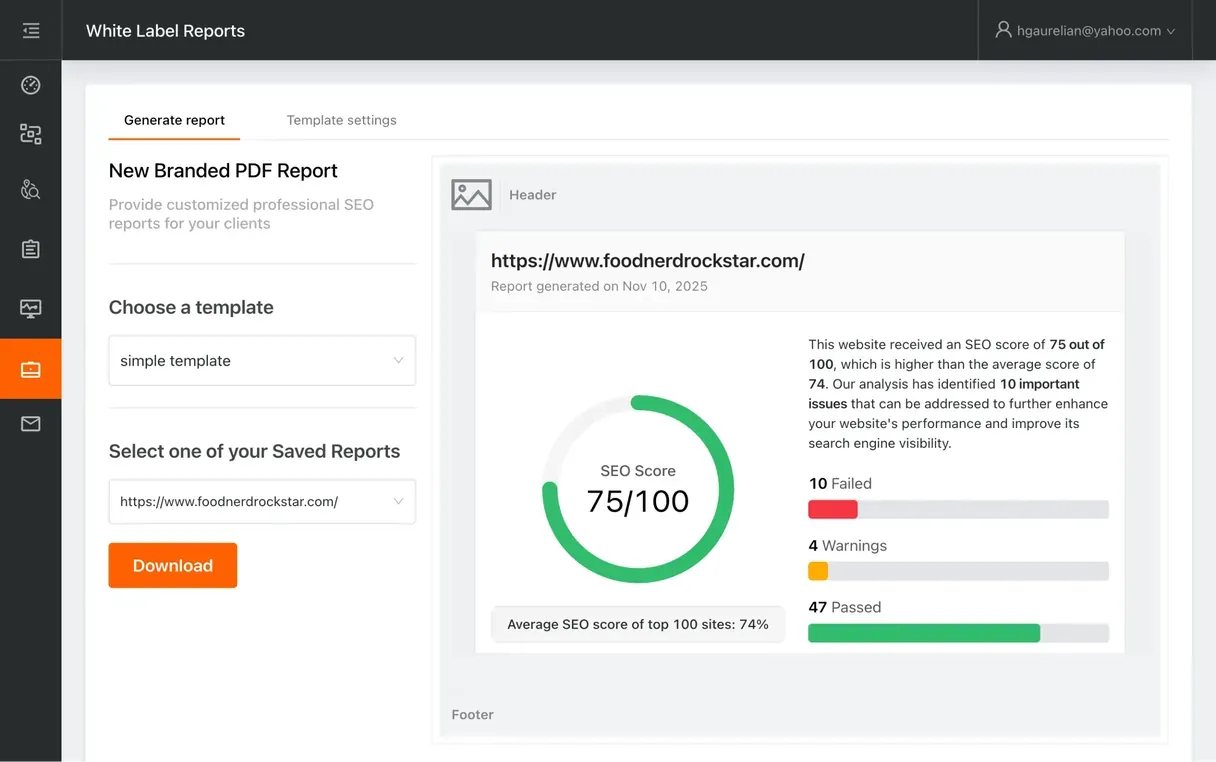Click the site scan icon in sidebar

coord(31,134)
